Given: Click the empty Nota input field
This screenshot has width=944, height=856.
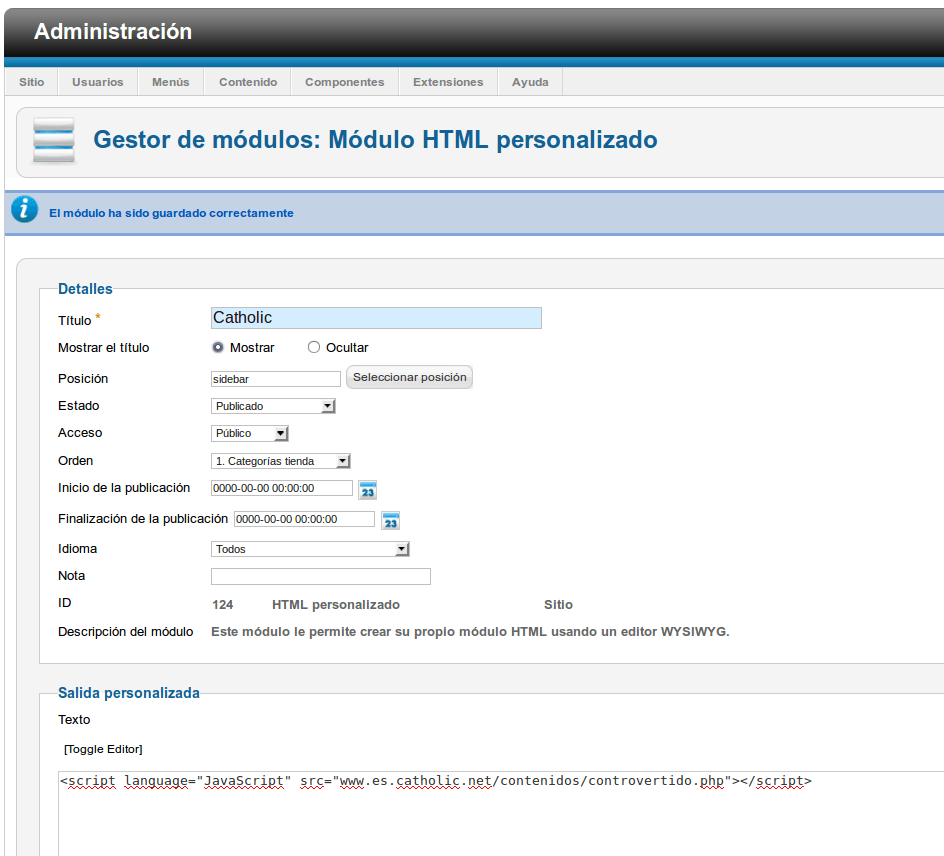Looking at the screenshot, I should coord(321,576).
